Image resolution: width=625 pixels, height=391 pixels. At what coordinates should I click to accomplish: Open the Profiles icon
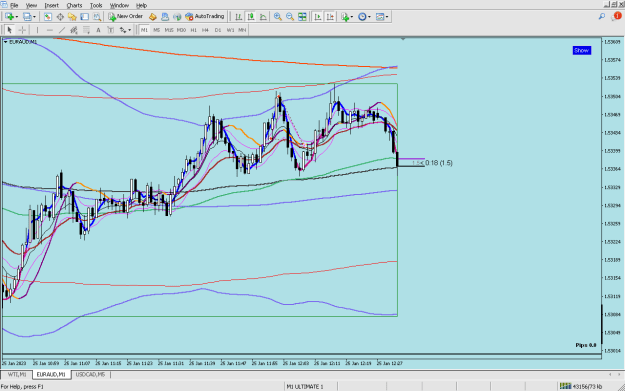[x=27, y=17]
